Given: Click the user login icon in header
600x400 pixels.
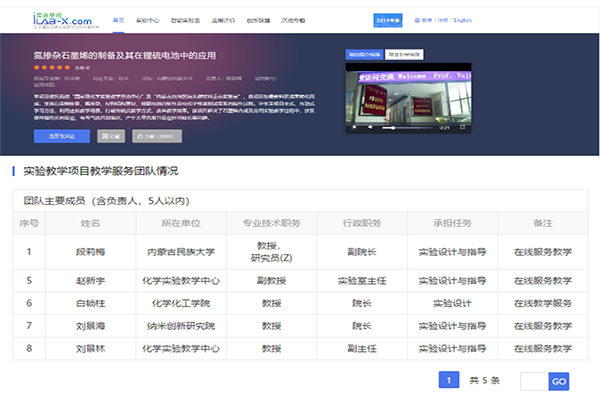Looking at the screenshot, I should coord(414,19).
